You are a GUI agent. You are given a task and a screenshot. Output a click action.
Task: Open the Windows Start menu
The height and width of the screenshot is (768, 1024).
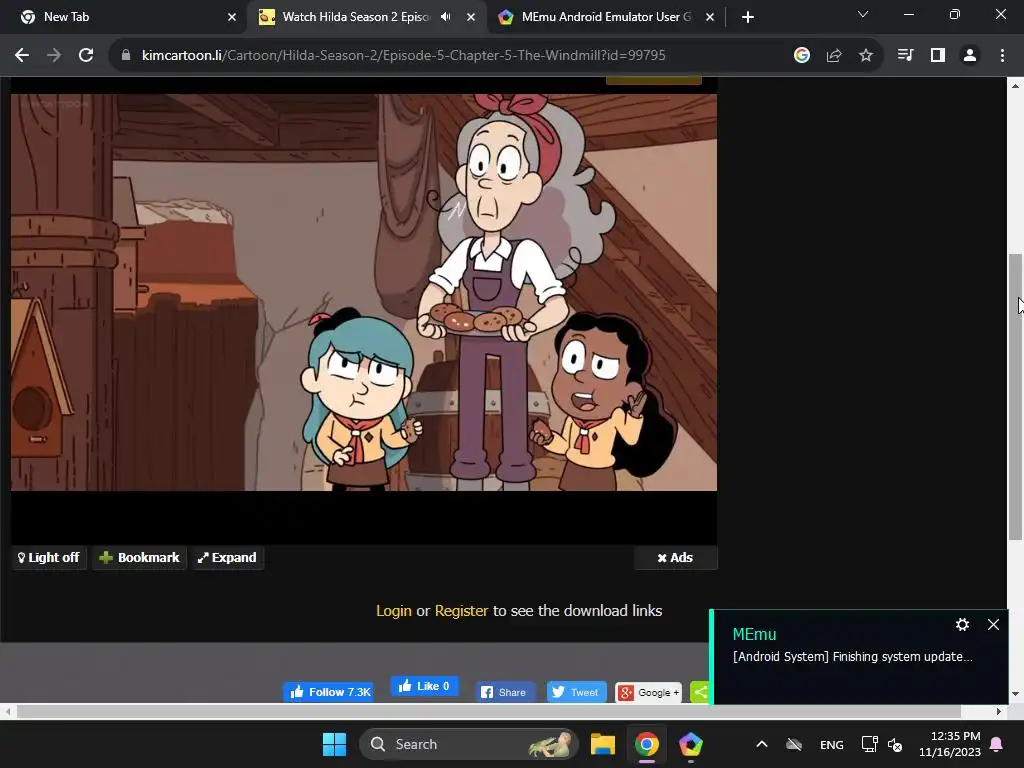click(x=334, y=744)
